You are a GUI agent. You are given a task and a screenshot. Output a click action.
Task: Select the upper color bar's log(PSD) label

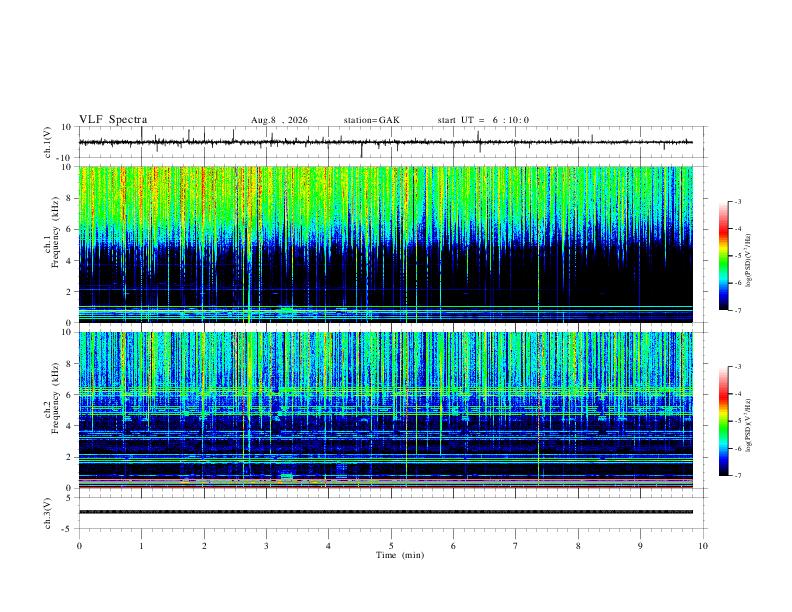(x=749, y=260)
